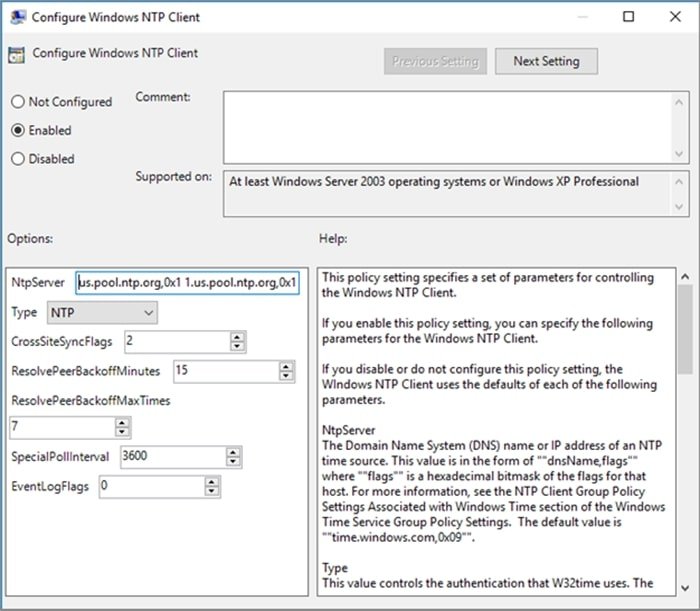This screenshot has width=700, height=611.
Task: Open the Type dropdown showing NTP
Action: pos(103,313)
